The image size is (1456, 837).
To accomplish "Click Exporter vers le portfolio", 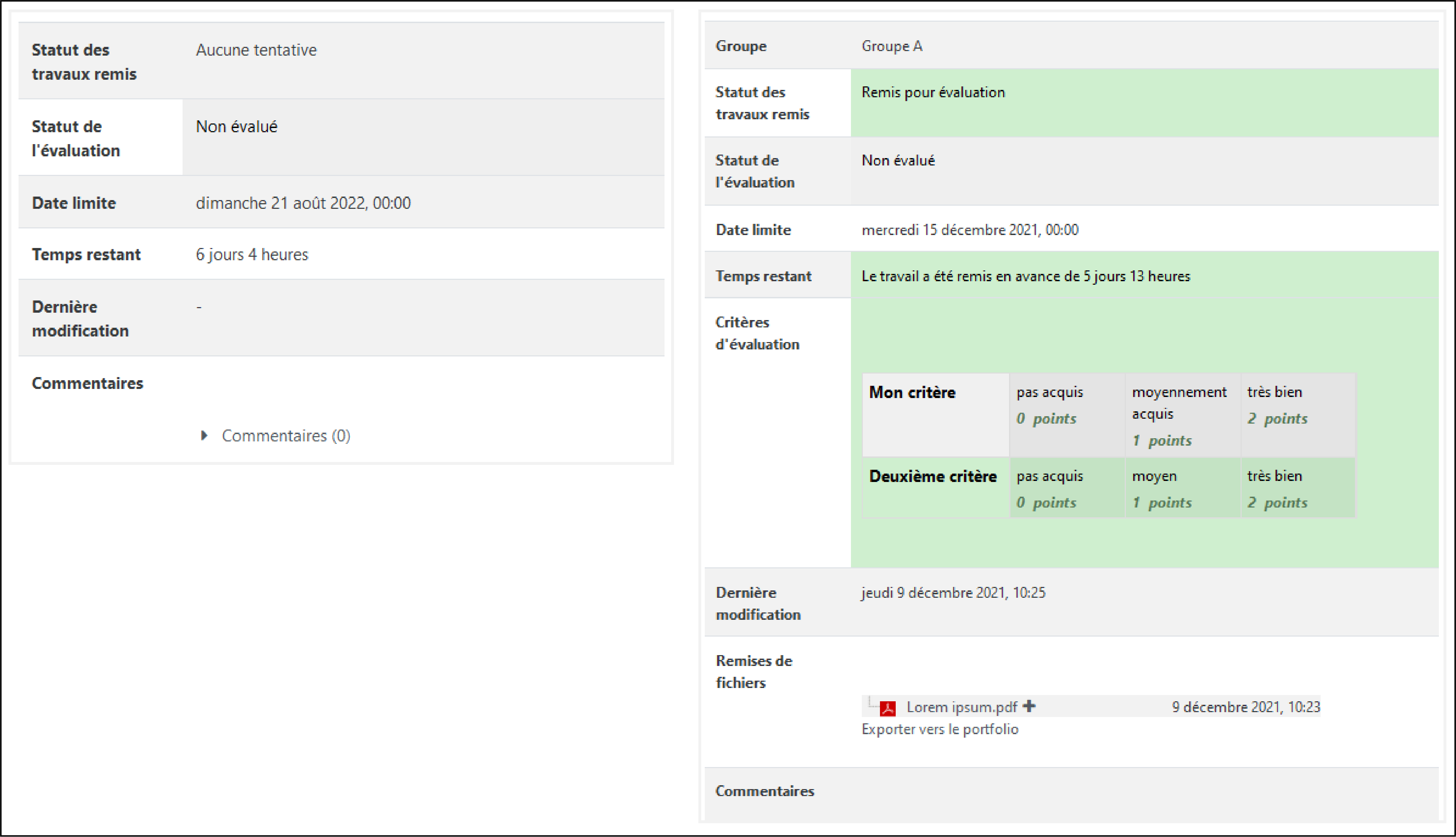I will click(939, 729).
